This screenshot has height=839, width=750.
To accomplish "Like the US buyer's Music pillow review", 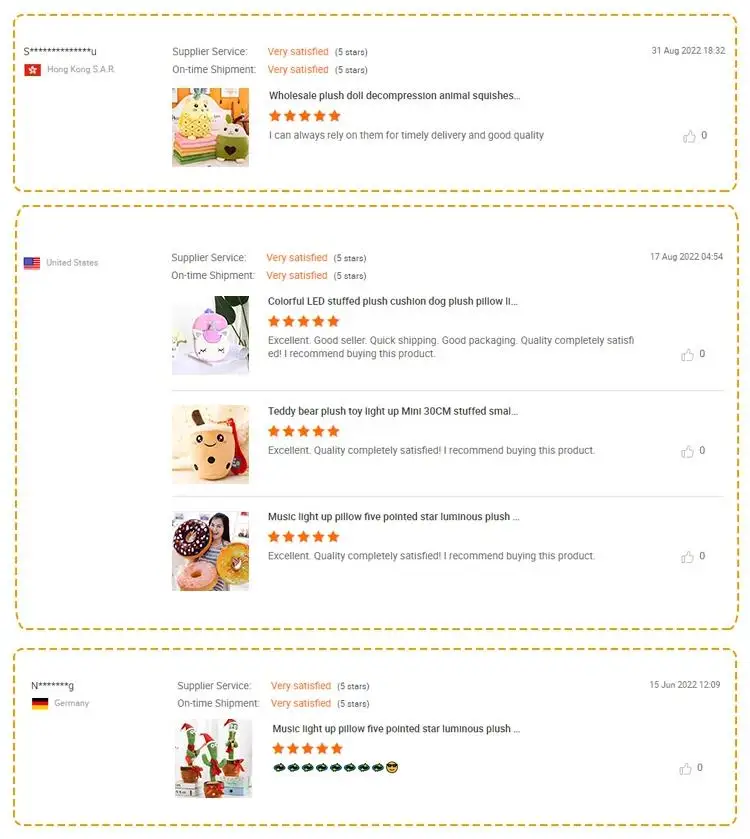I will pos(687,556).
